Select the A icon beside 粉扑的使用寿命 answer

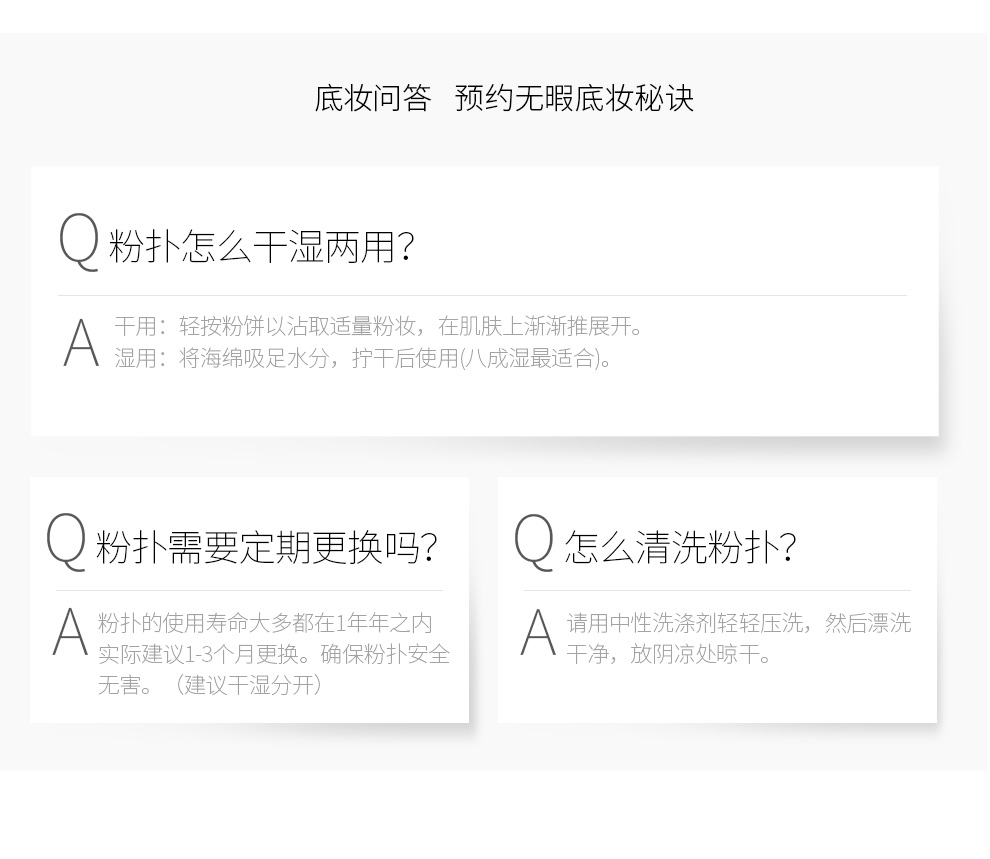click(x=70, y=632)
